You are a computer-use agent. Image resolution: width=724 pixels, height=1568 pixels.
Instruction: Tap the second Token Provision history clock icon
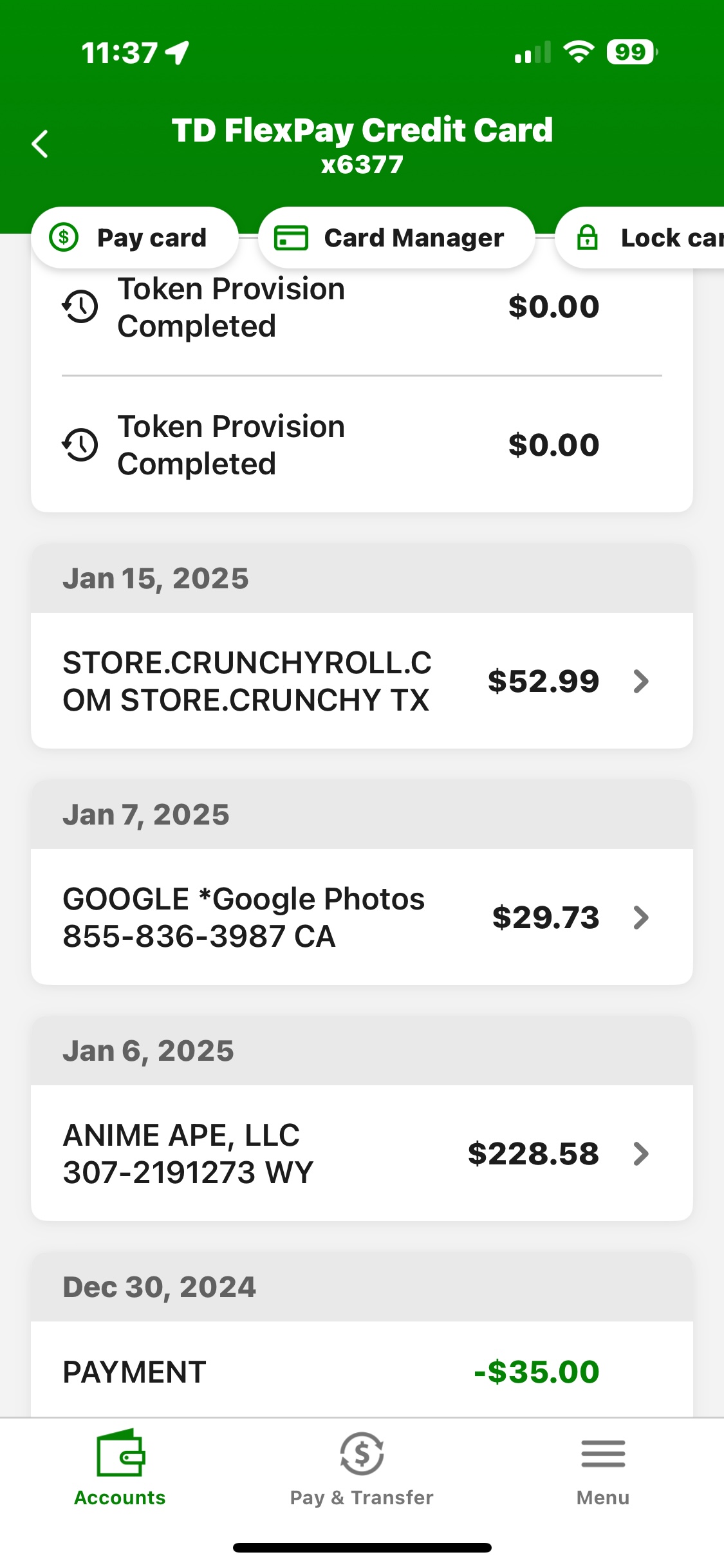click(x=80, y=445)
